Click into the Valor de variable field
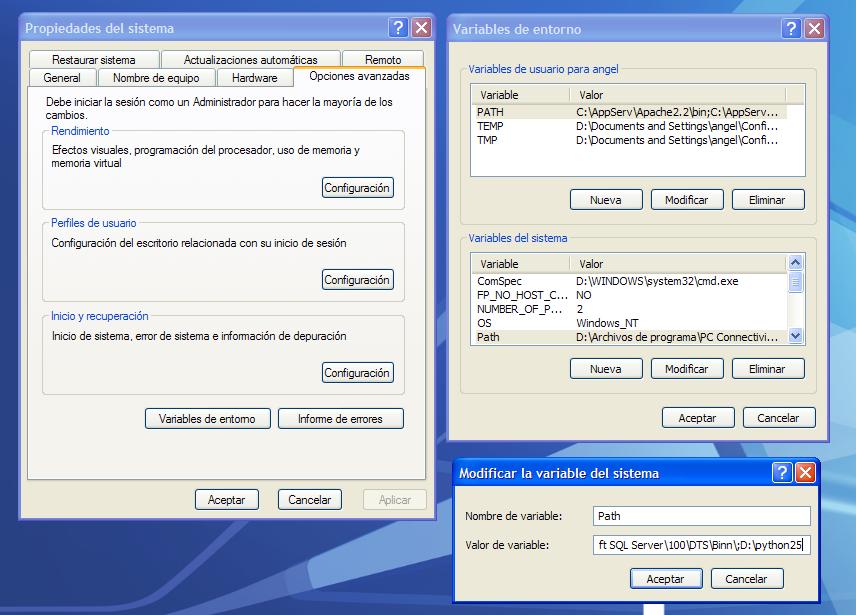 pyautogui.click(x=702, y=545)
